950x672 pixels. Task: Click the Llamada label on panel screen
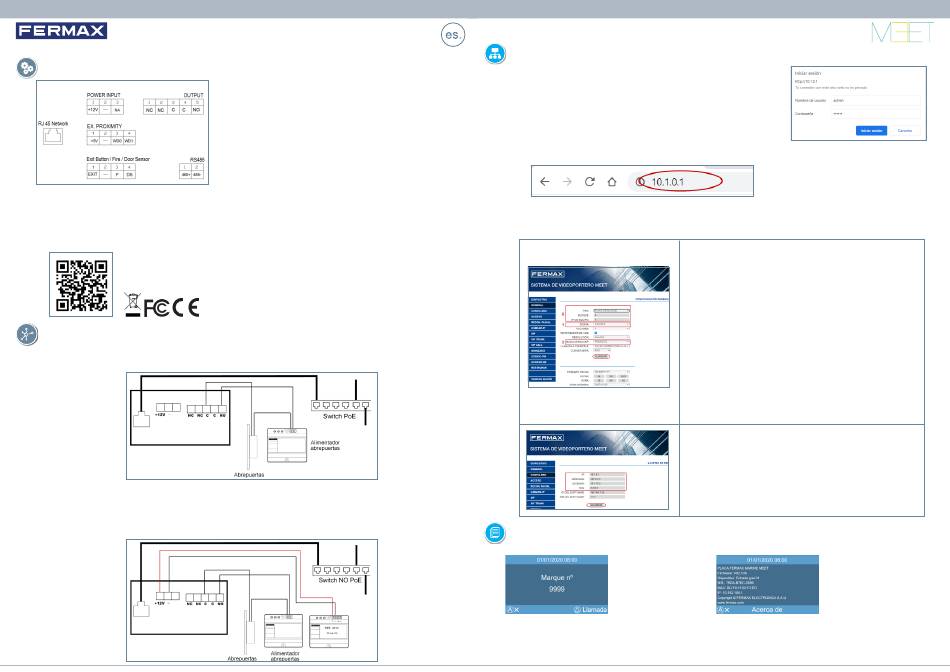click(x=594, y=610)
